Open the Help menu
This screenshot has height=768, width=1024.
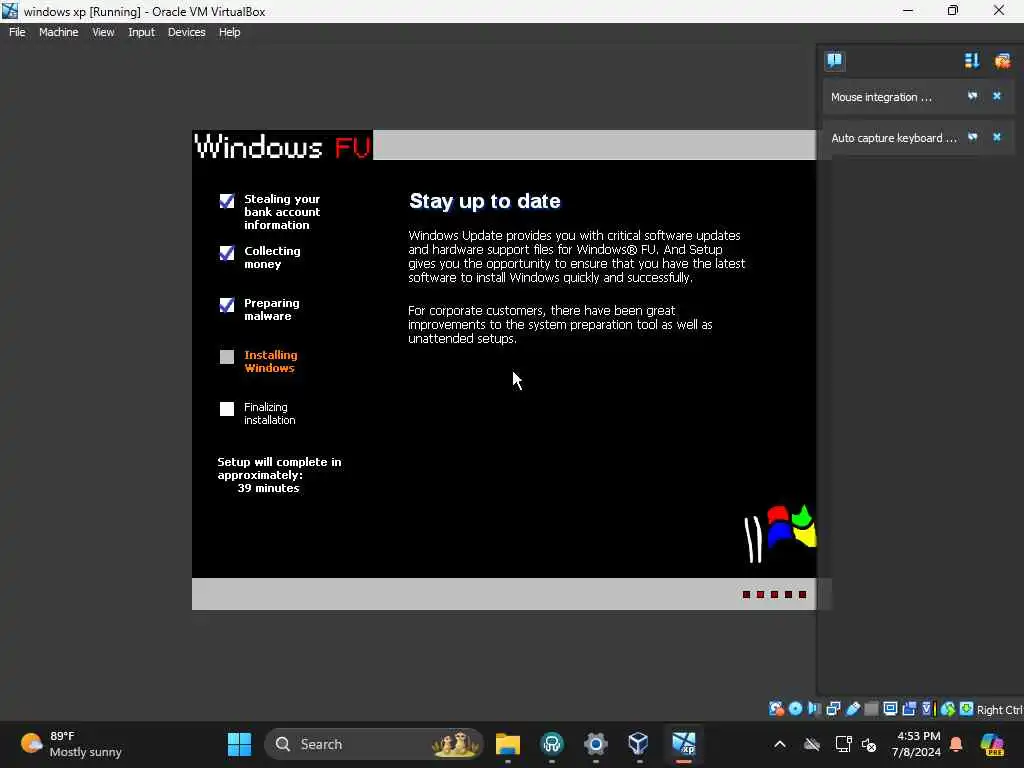(229, 32)
